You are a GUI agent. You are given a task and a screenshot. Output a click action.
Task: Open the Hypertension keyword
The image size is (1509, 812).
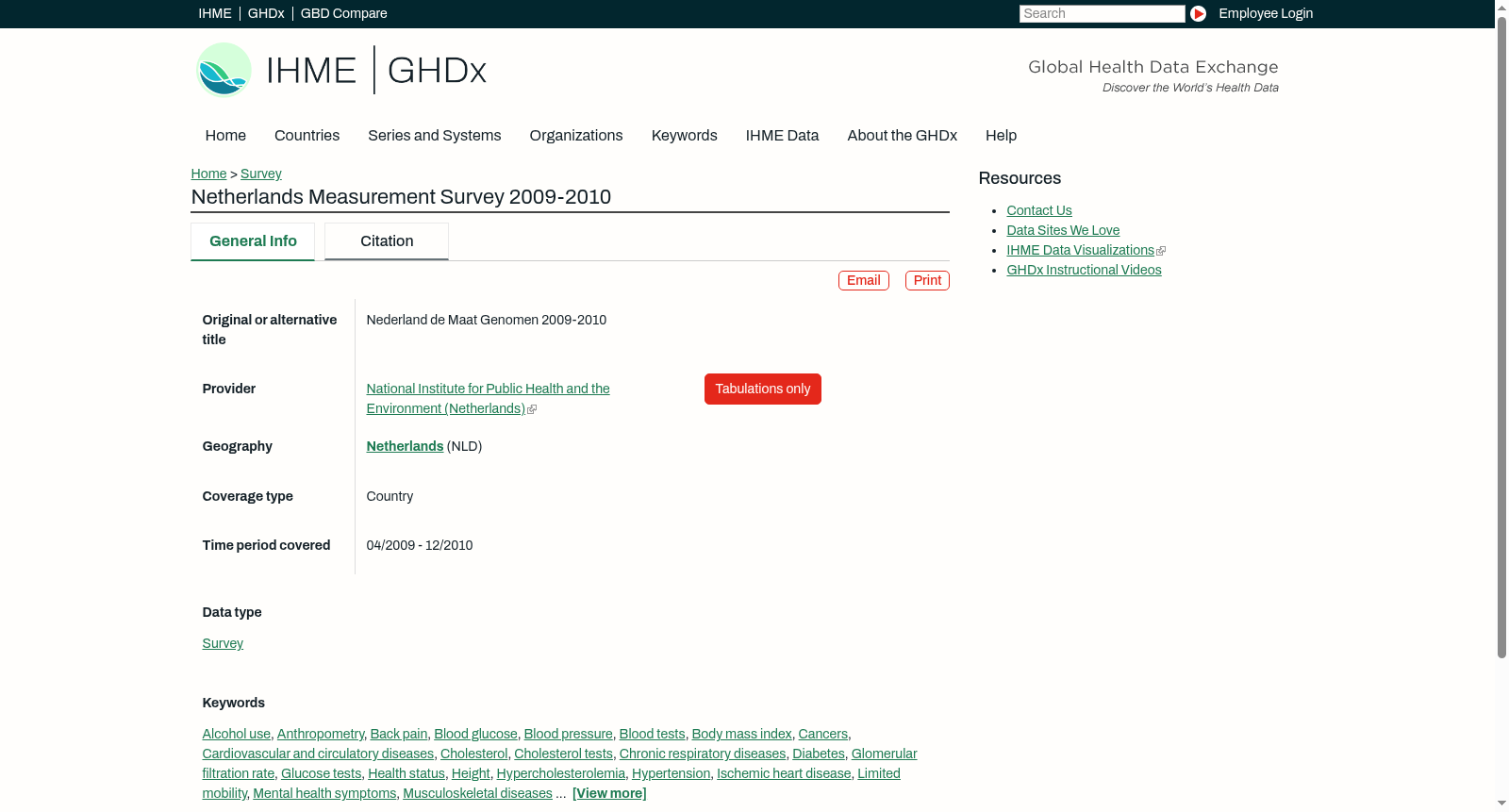pyautogui.click(x=672, y=773)
